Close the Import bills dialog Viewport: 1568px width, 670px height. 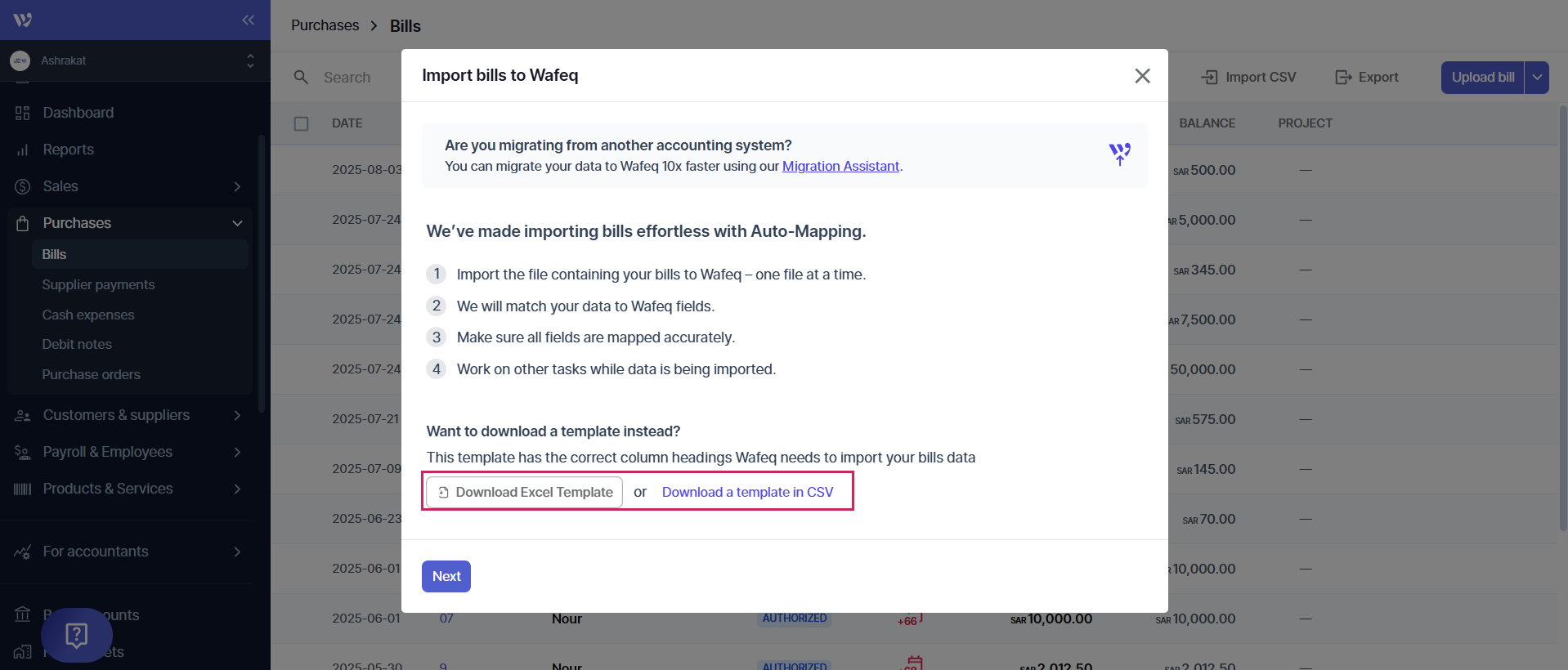click(1142, 76)
